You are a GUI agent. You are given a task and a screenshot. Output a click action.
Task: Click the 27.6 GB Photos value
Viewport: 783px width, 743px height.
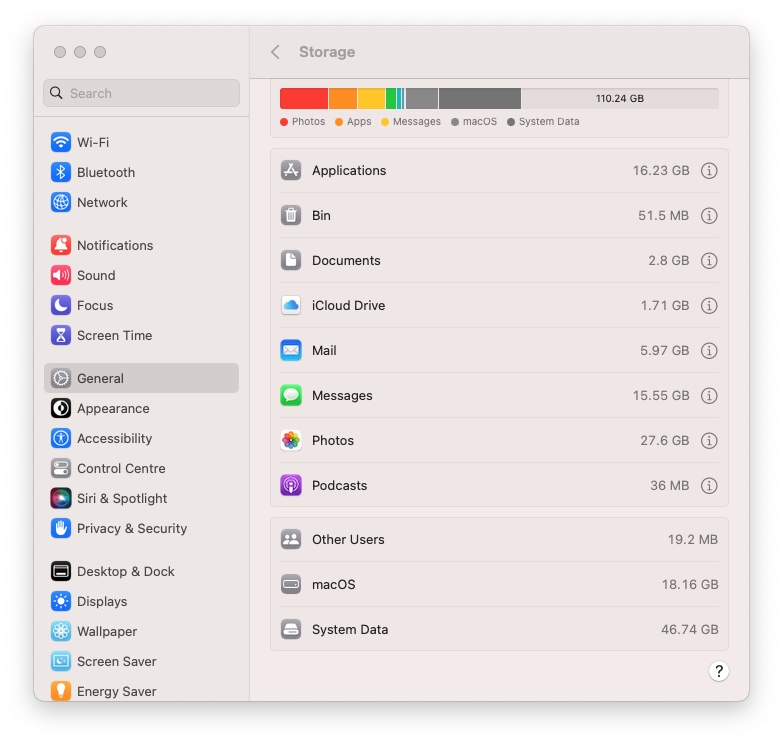(x=665, y=440)
